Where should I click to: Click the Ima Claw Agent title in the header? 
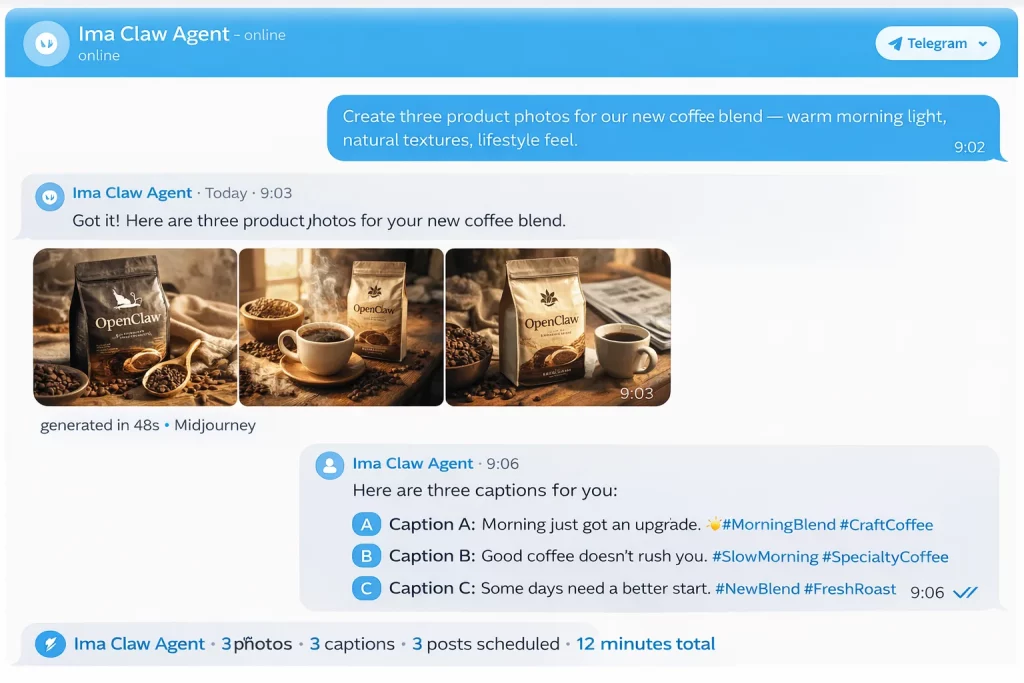click(153, 34)
